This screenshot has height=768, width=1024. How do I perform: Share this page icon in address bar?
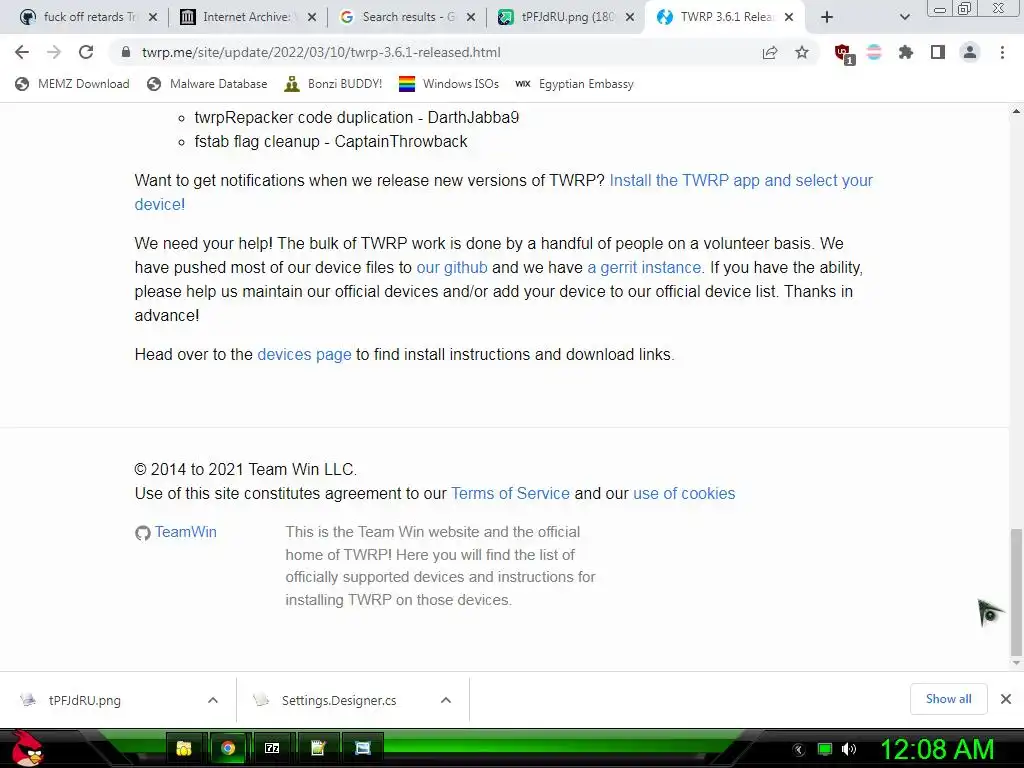pyautogui.click(x=770, y=52)
